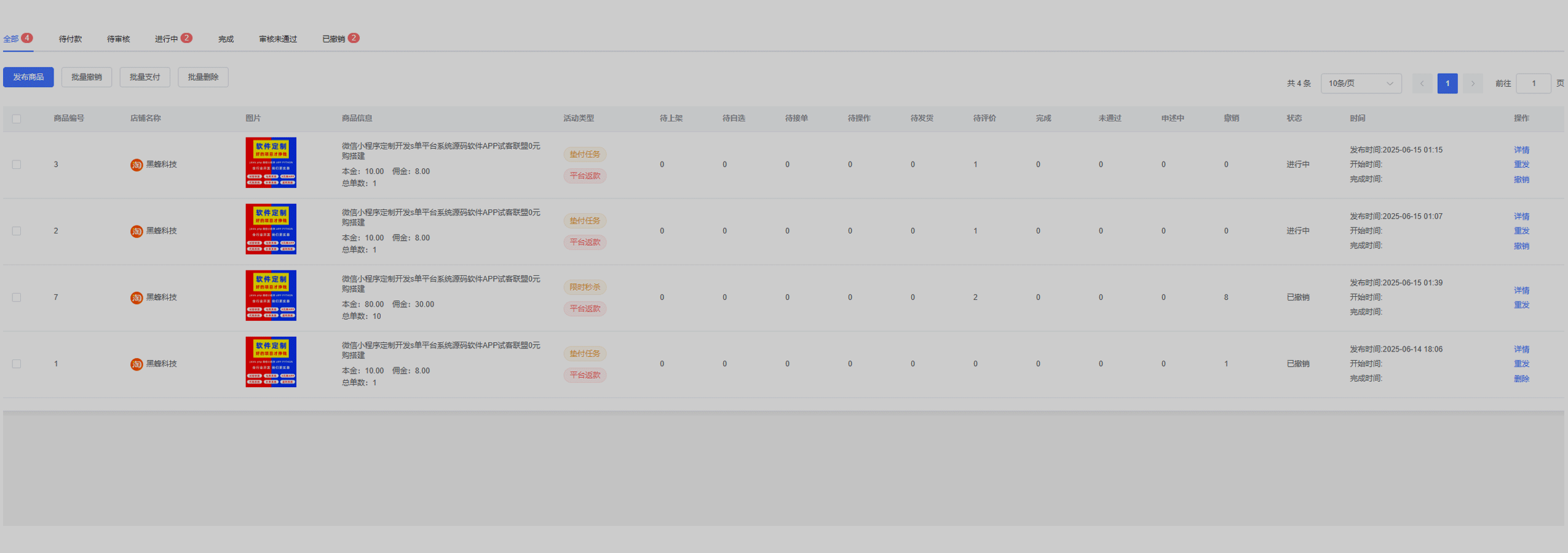This screenshot has width=1568, height=553.
Task: Open product image thumbnail for product 2
Action: point(271,229)
